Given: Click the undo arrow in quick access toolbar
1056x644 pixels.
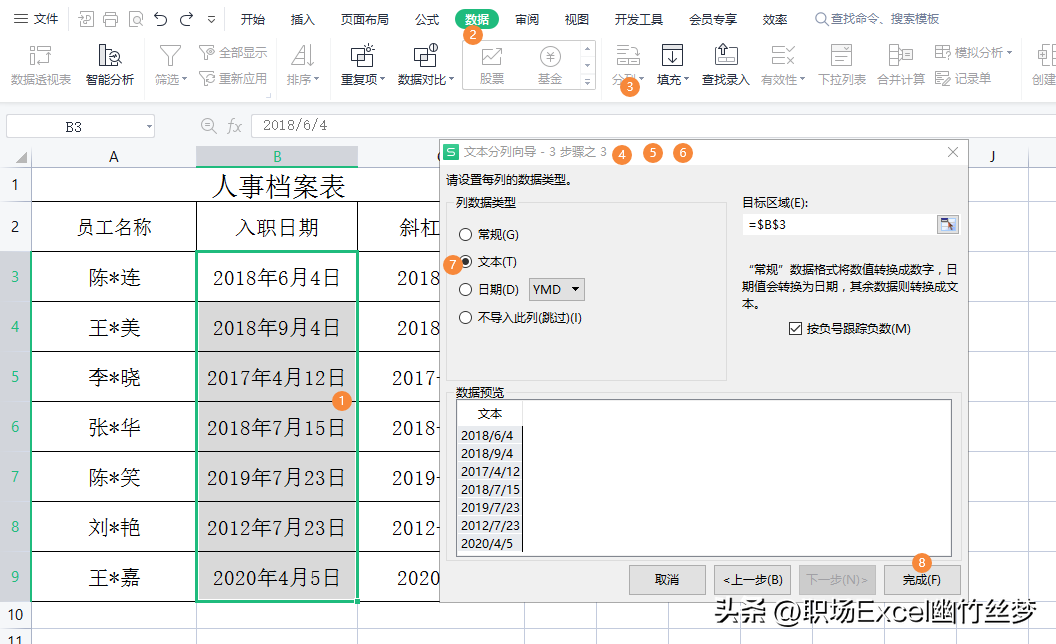Looking at the screenshot, I should pos(160,20).
